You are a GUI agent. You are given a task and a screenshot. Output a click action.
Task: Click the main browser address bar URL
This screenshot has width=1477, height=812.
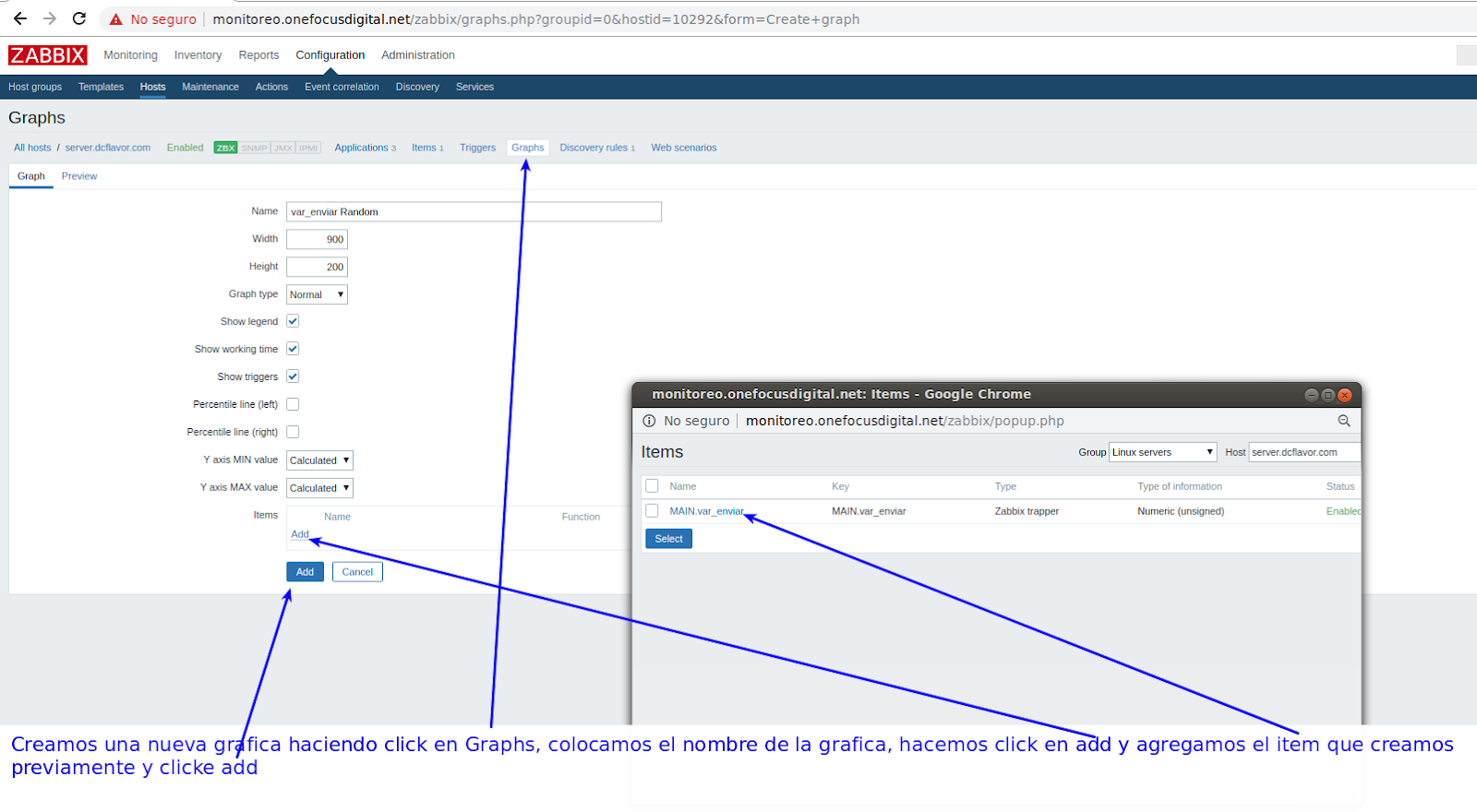pyautogui.click(x=535, y=19)
